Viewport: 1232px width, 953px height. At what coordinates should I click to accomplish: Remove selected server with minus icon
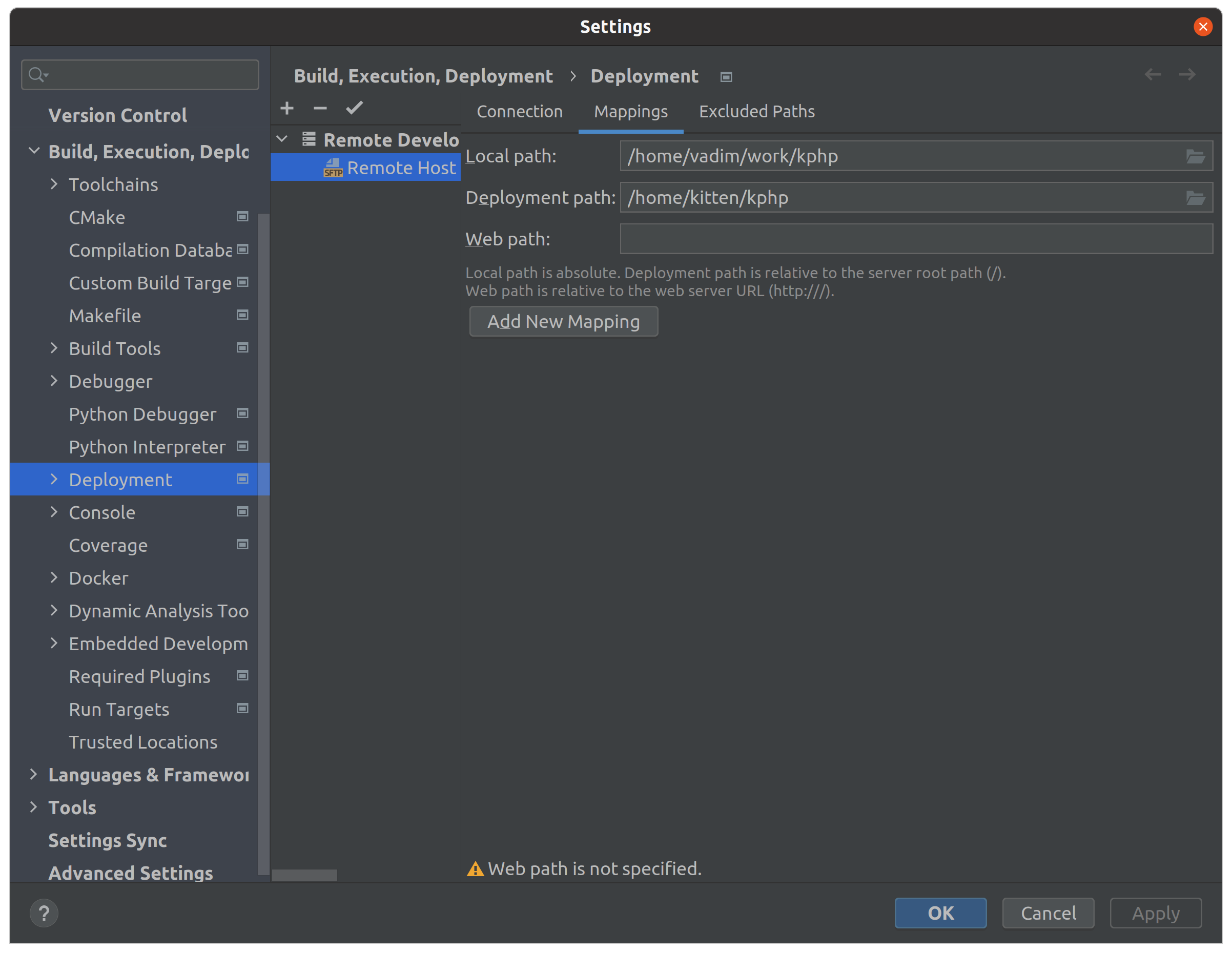tap(320, 108)
